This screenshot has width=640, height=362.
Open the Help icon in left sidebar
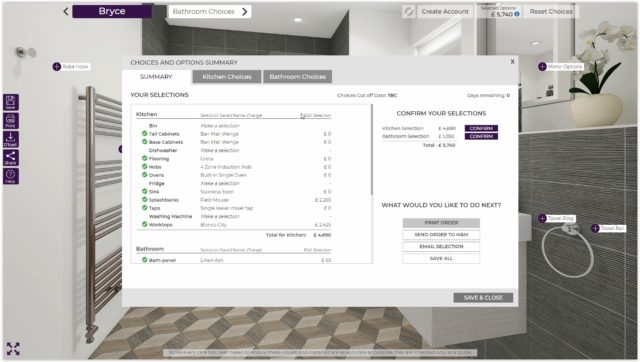coord(11,176)
